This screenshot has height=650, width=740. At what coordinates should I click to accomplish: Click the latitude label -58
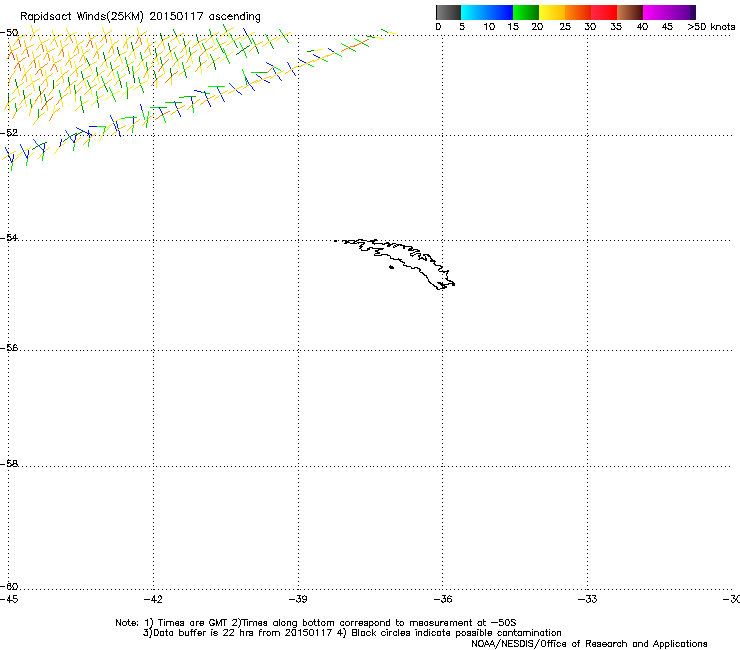(9, 464)
